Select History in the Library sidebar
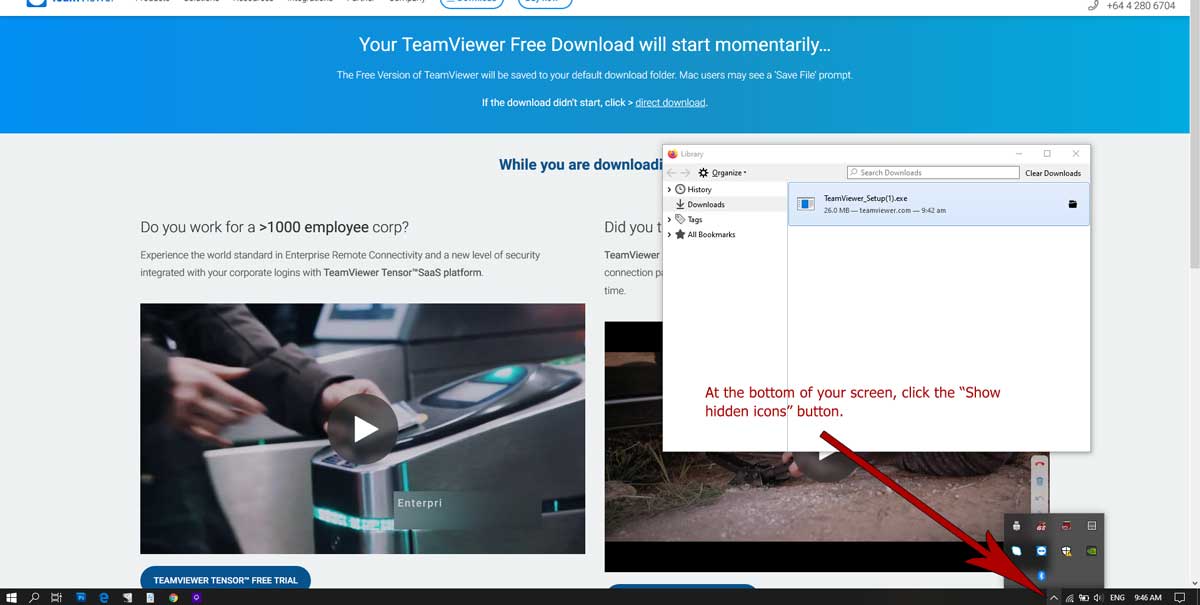1200x605 pixels. tap(699, 189)
